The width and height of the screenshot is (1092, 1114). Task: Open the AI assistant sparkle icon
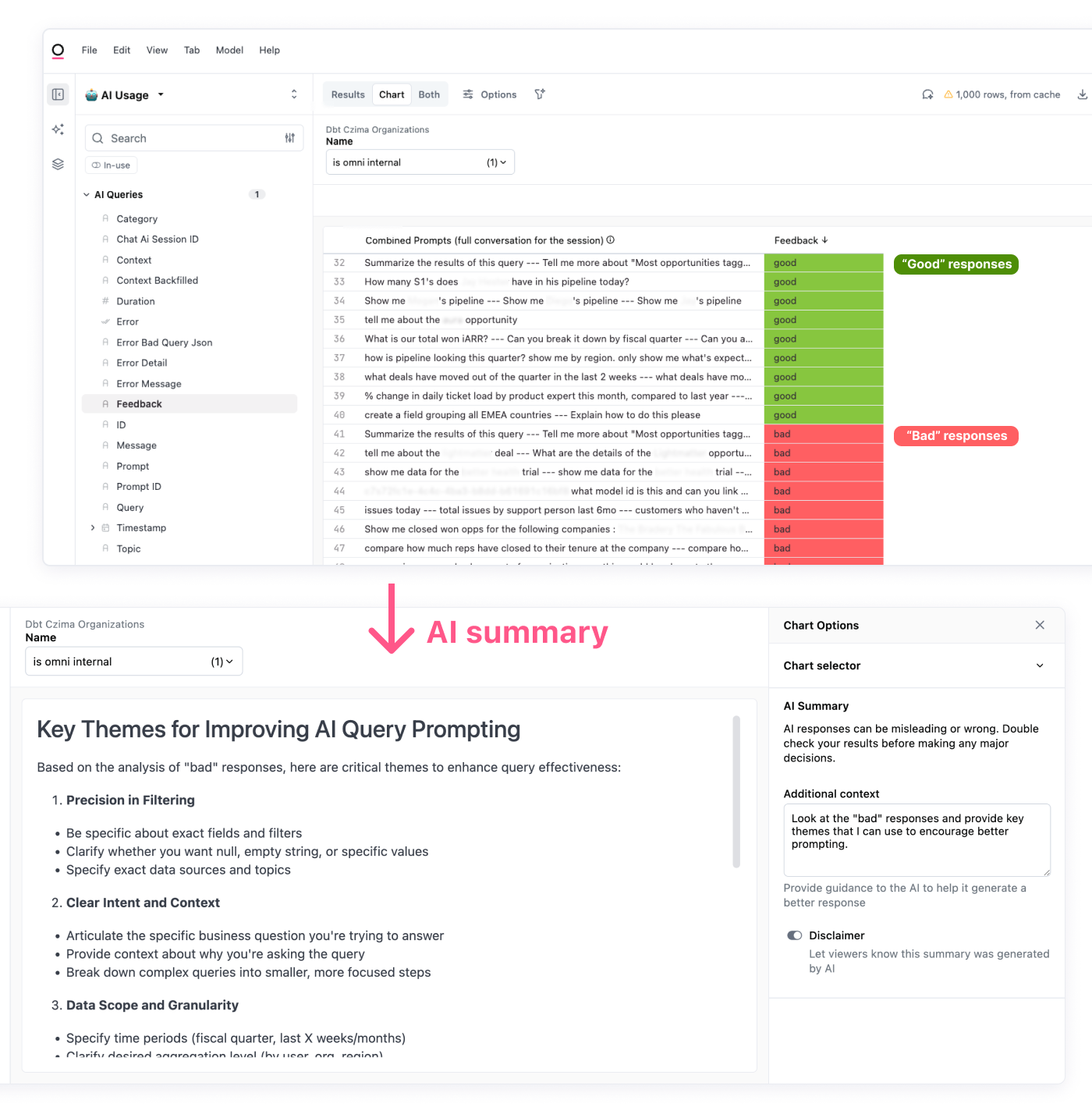[58, 129]
